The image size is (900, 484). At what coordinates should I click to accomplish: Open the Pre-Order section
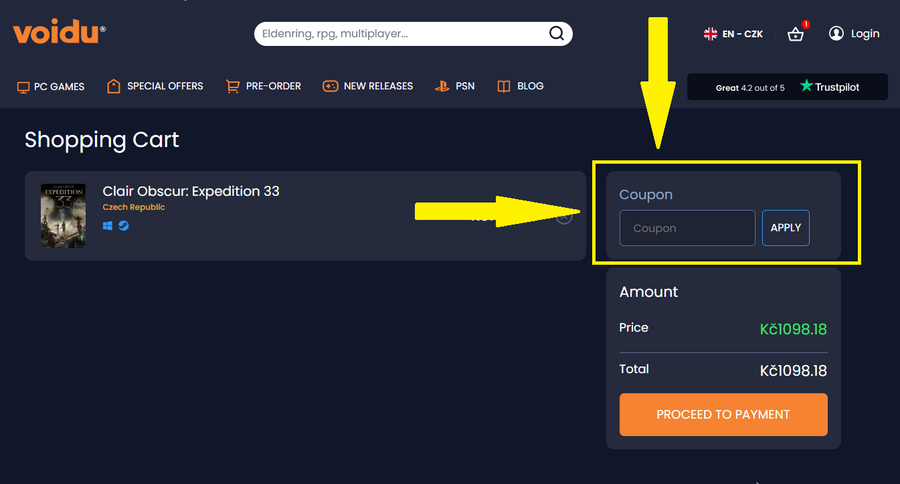[x=263, y=86]
